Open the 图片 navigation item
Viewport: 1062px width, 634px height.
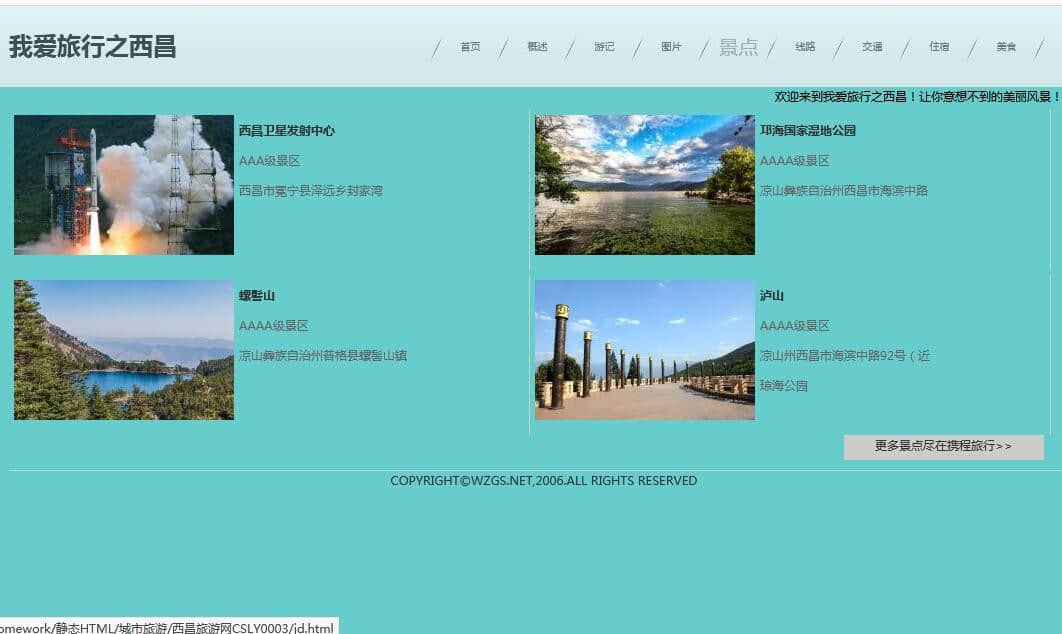pyautogui.click(x=671, y=47)
